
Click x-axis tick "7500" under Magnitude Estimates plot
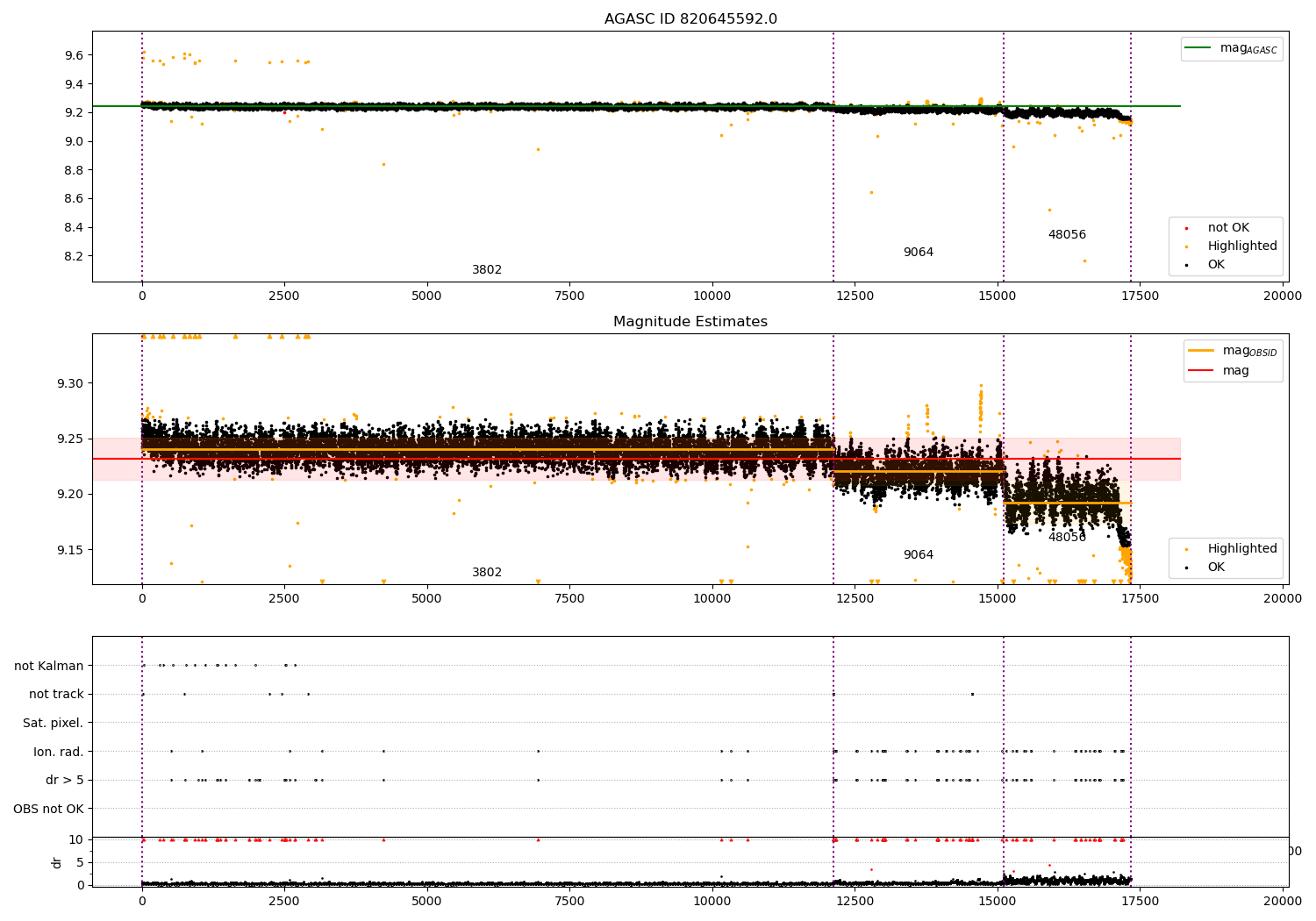569,599
